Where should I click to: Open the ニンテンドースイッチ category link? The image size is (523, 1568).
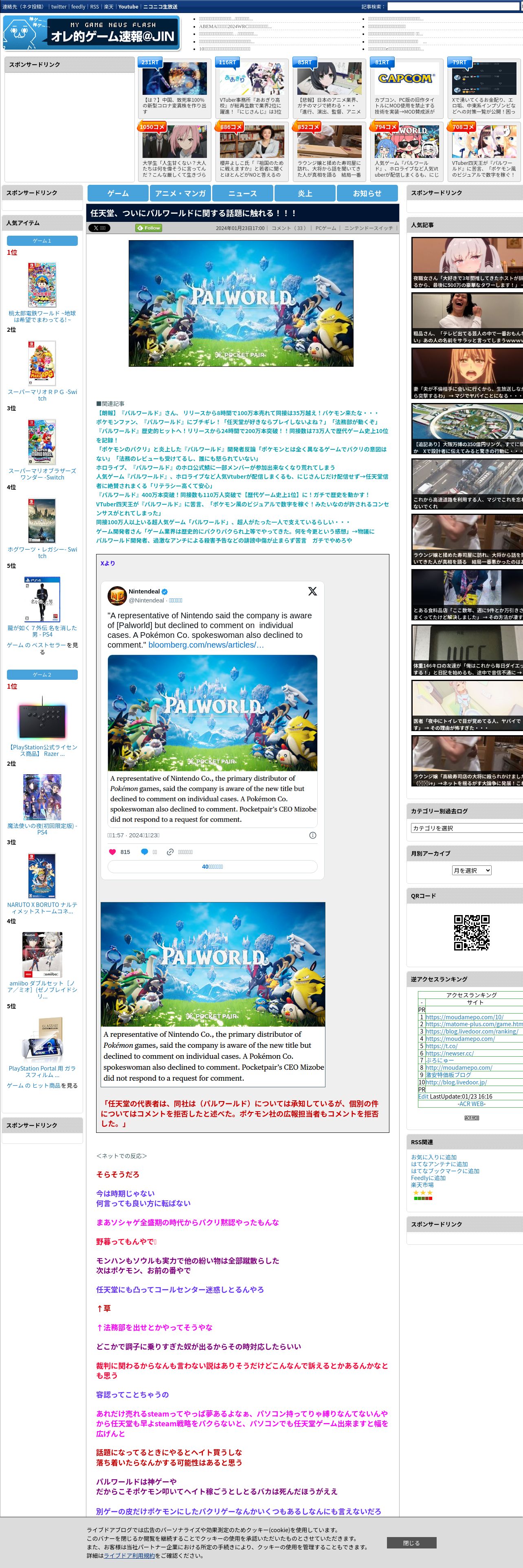[x=368, y=228]
